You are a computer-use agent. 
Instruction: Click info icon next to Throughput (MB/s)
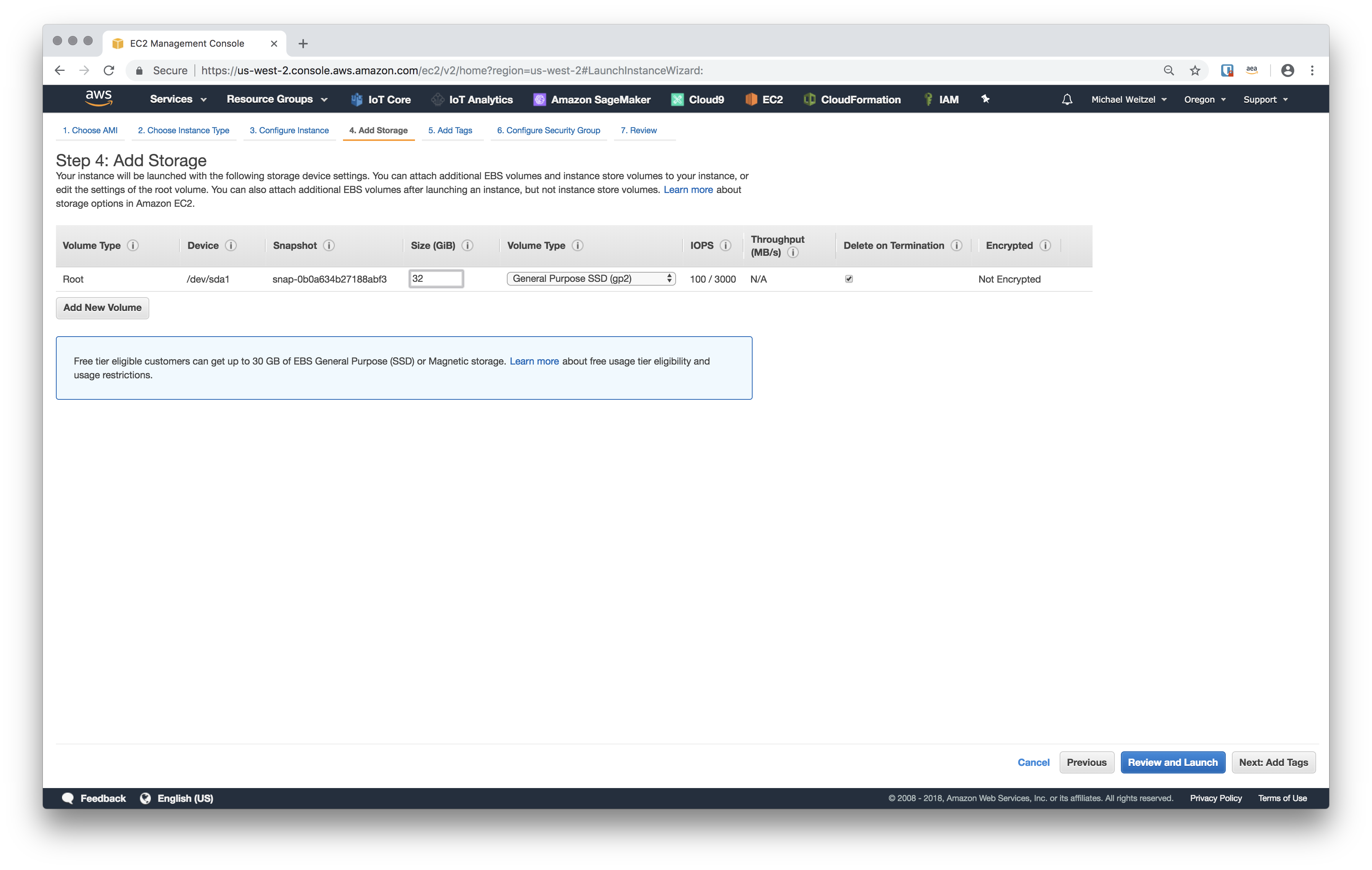click(792, 253)
